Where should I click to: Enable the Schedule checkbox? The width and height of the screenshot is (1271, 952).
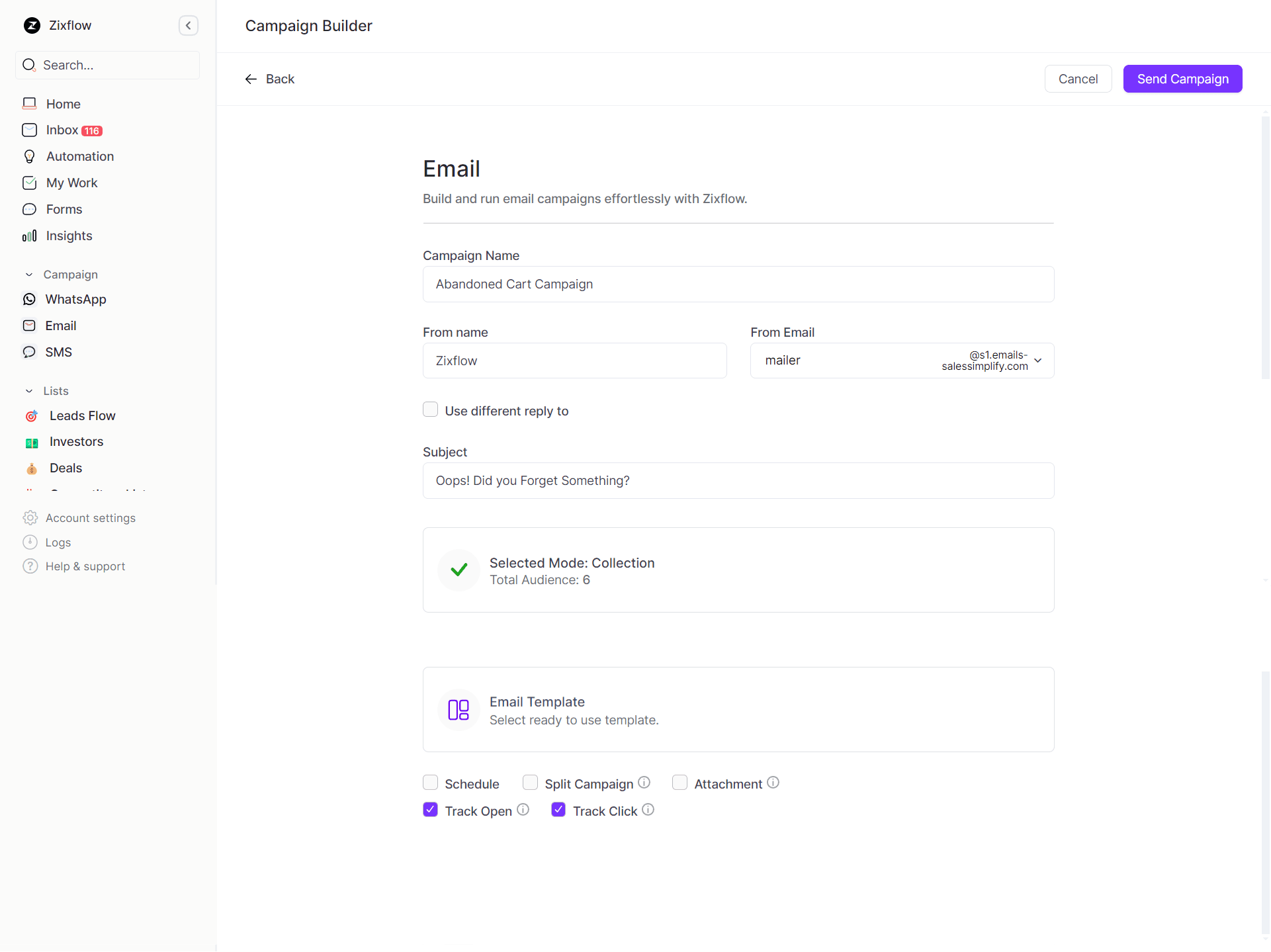tap(431, 783)
